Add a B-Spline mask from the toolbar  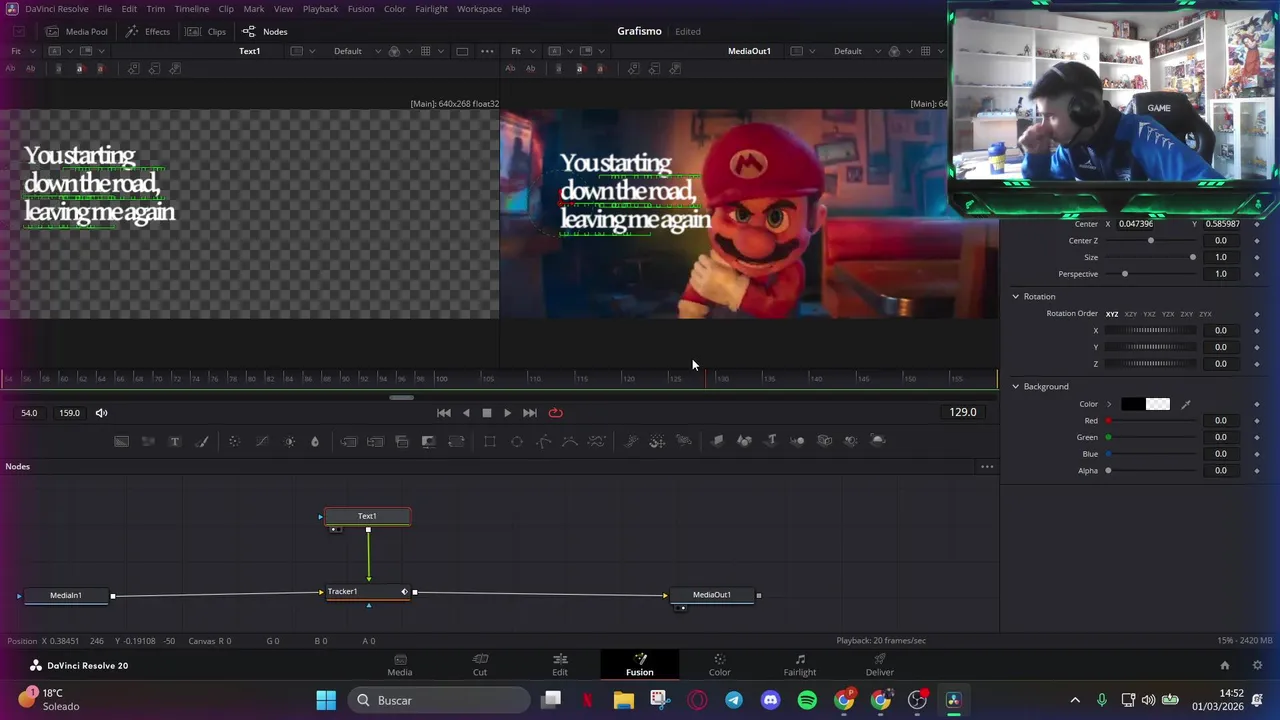[569, 441]
